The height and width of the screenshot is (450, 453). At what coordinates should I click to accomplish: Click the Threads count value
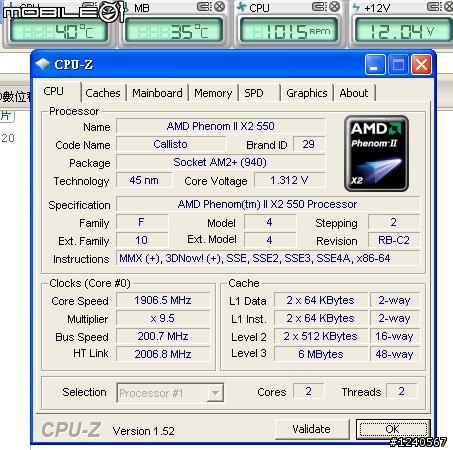coord(402,391)
